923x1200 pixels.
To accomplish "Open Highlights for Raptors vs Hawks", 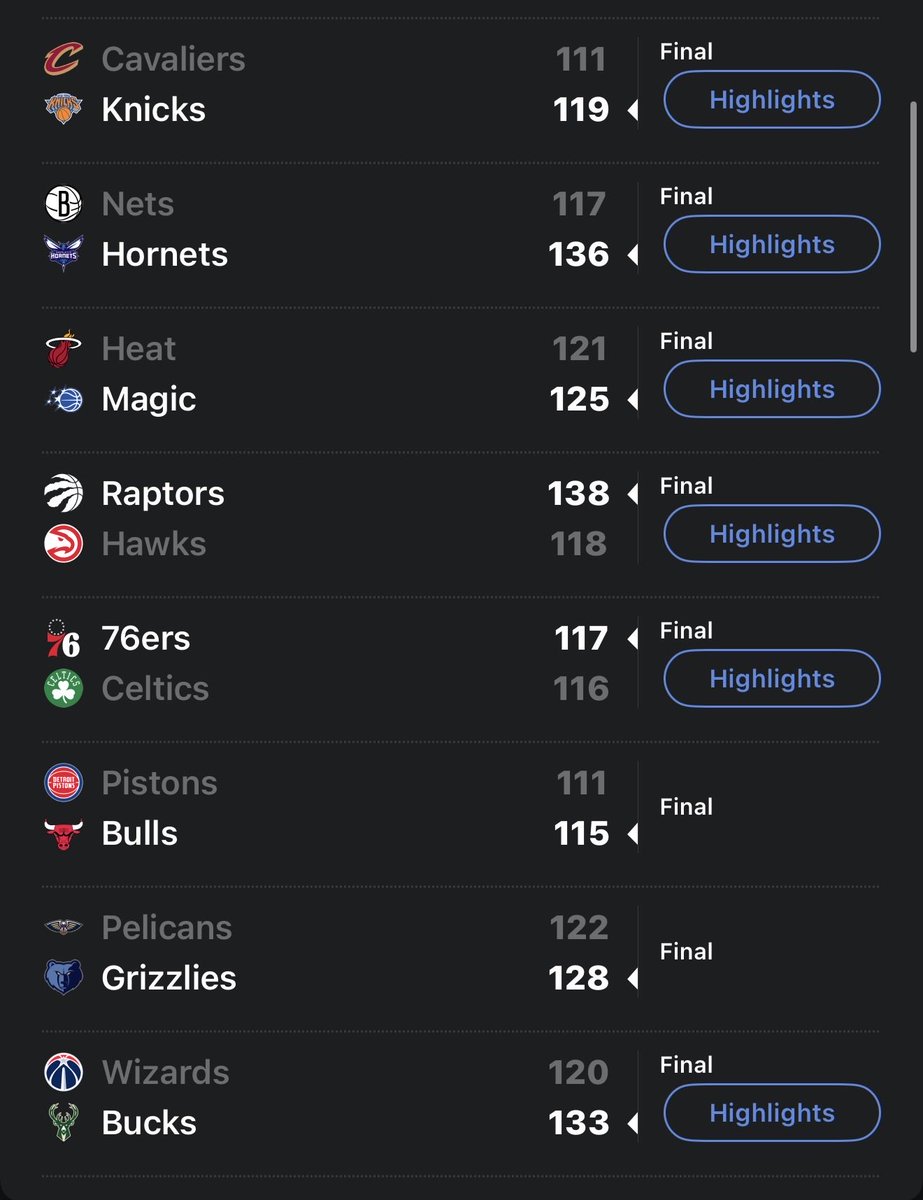I will coord(772,534).
